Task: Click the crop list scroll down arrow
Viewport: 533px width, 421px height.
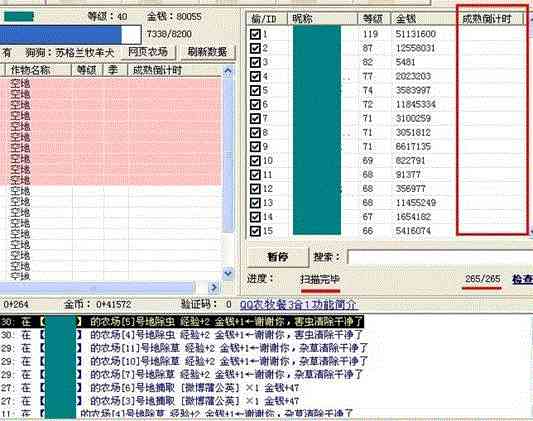Action: [x=228, y=273]
